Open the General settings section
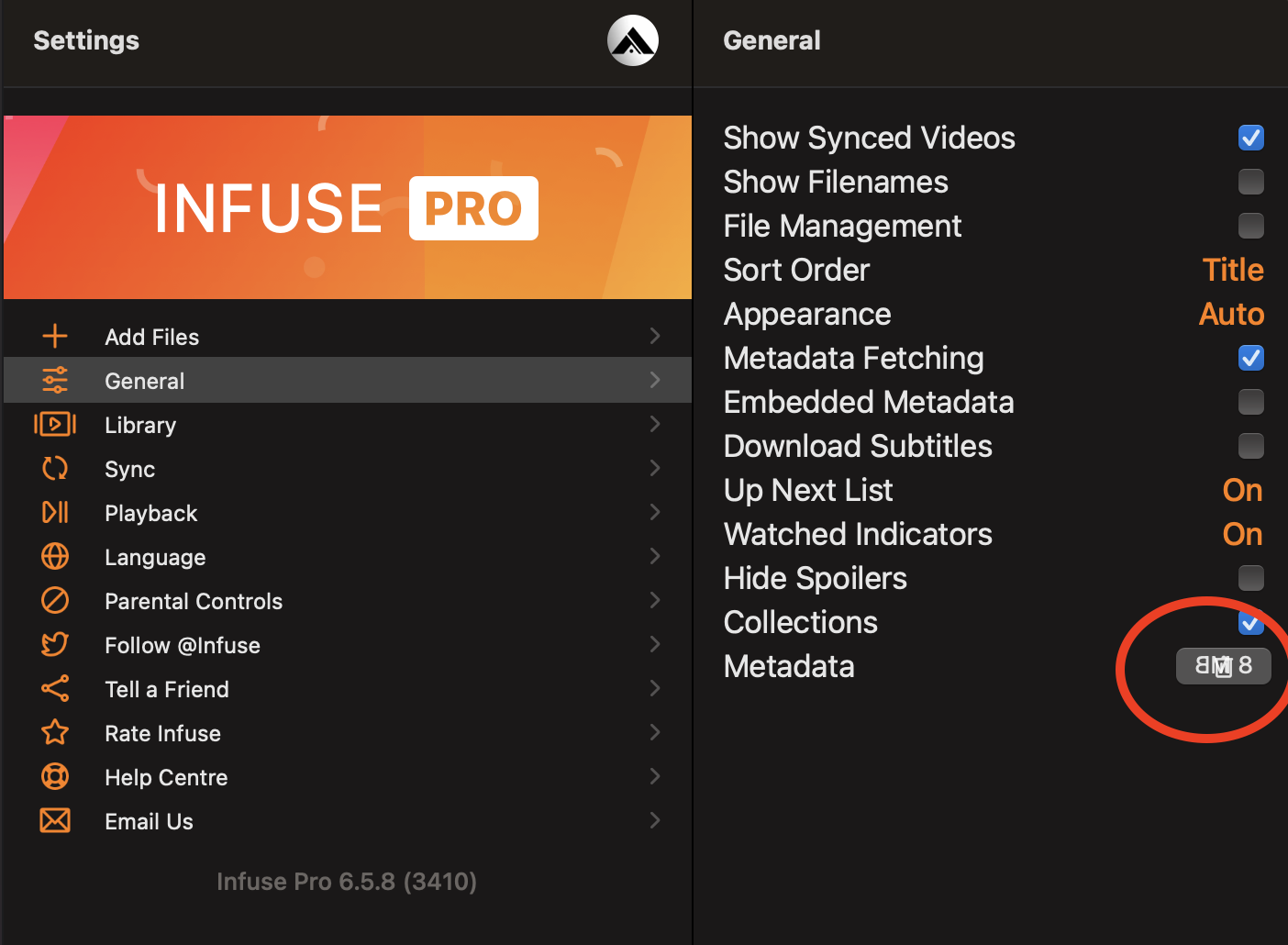 (348, 380)
